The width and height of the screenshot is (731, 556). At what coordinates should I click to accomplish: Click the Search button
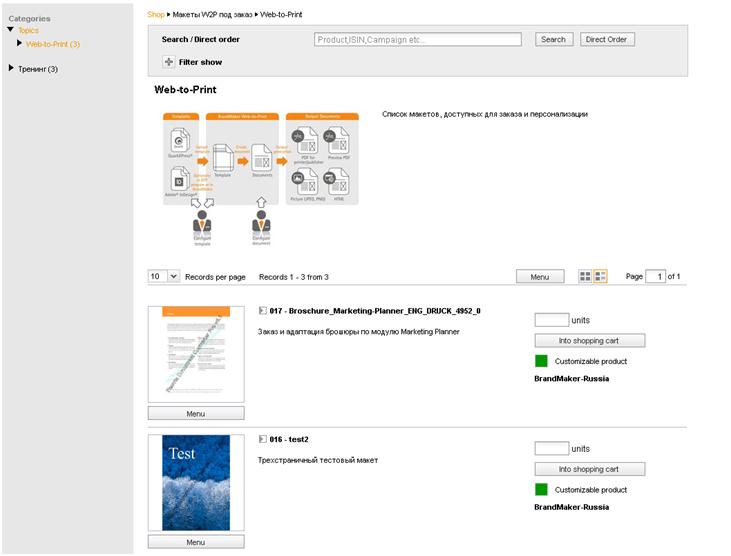click(554, 40)
